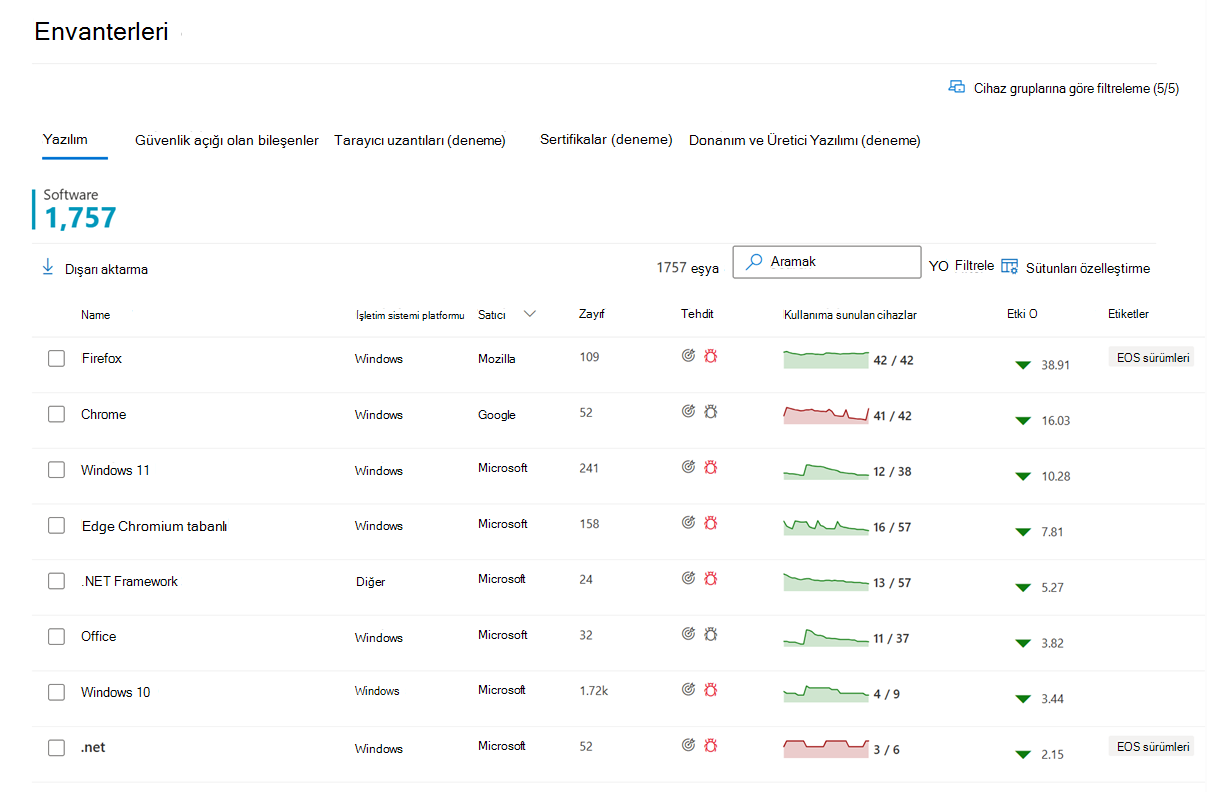Click the Office row gray bug icon
1207x792 pixels.
click(x=711, y=633)
